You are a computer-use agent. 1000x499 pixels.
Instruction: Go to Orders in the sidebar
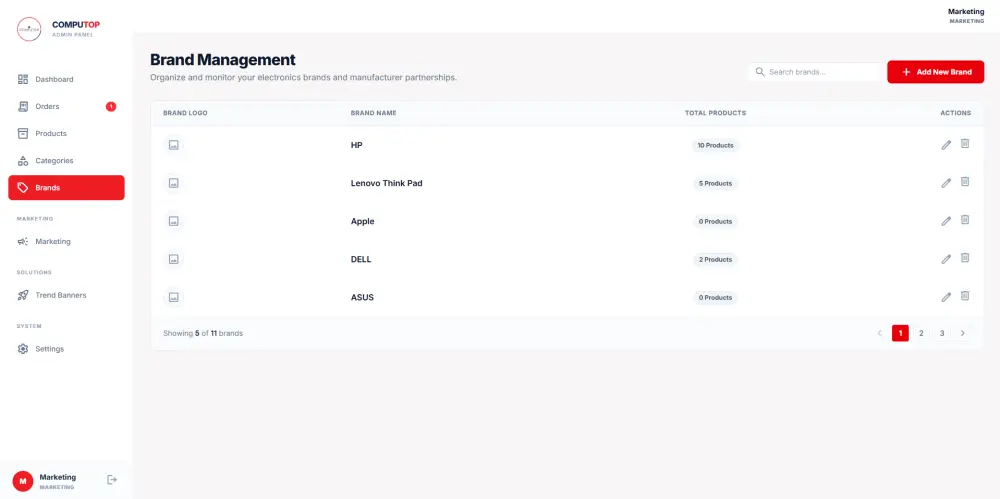click(x=66, y=107)
